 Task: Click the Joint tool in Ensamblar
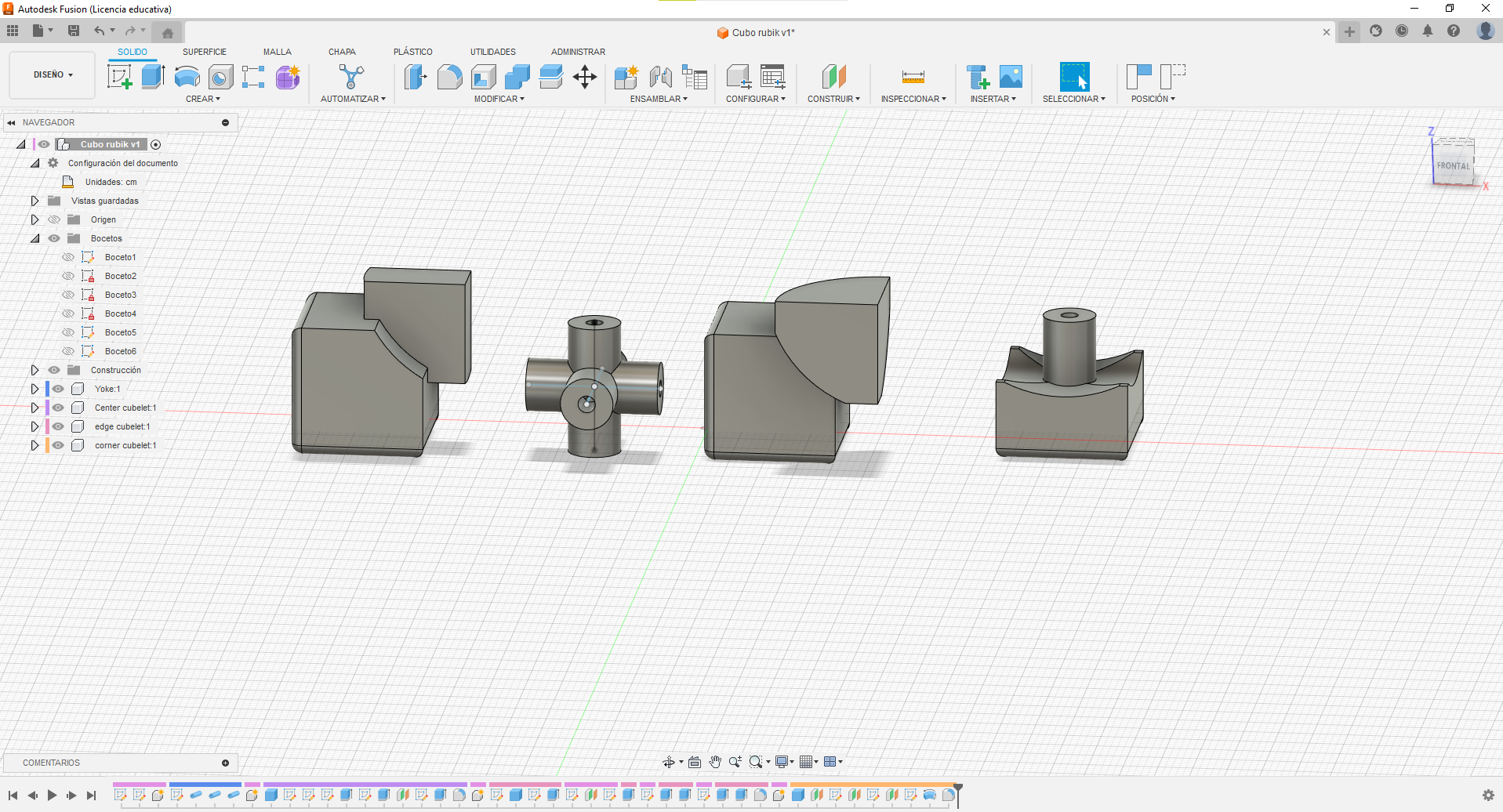point(660,77)
